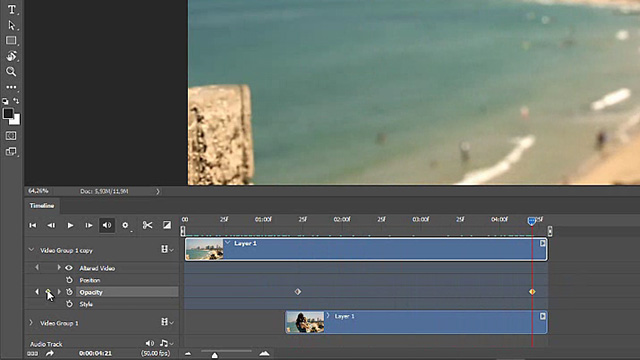
Task: Open the foreground color swatch
Action: (8, 113)
